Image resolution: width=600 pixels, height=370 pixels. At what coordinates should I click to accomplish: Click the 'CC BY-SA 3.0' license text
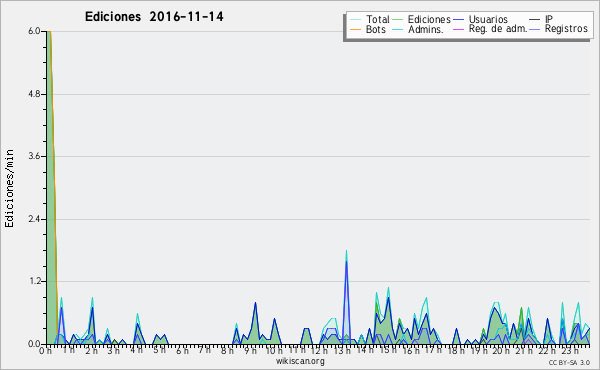[x=569, y=363]
